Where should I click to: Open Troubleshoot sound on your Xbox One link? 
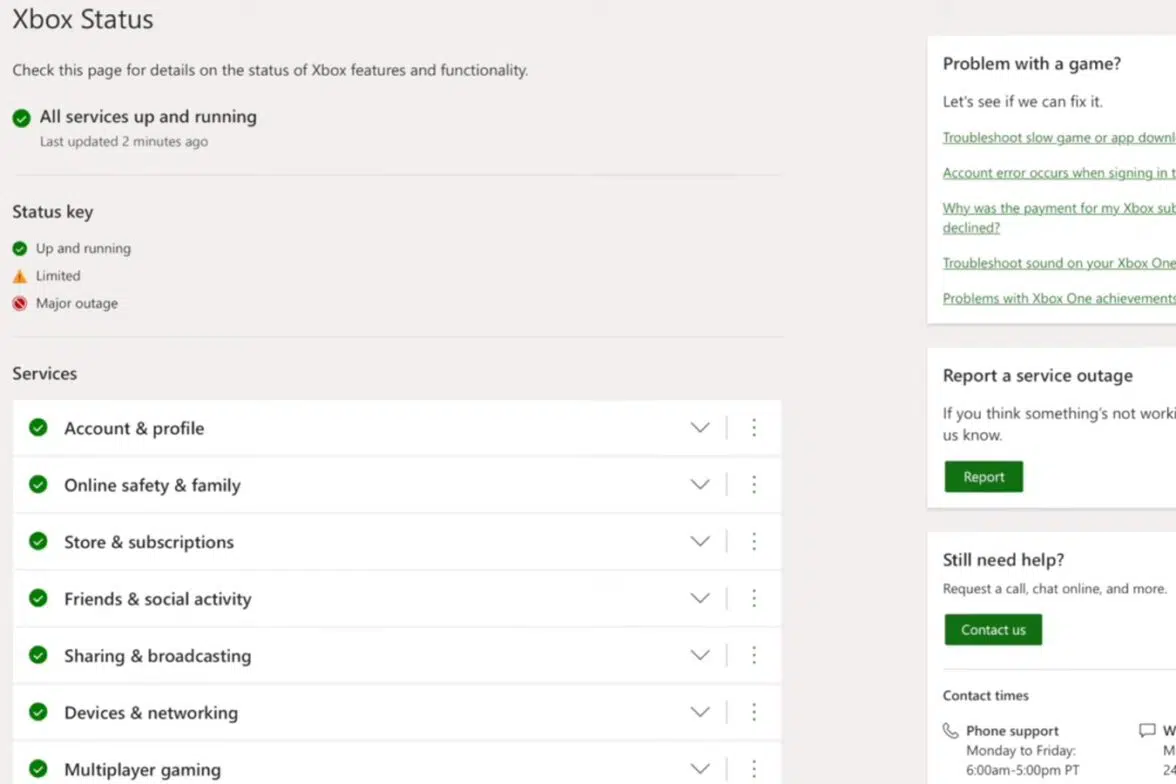point(1059,263)
